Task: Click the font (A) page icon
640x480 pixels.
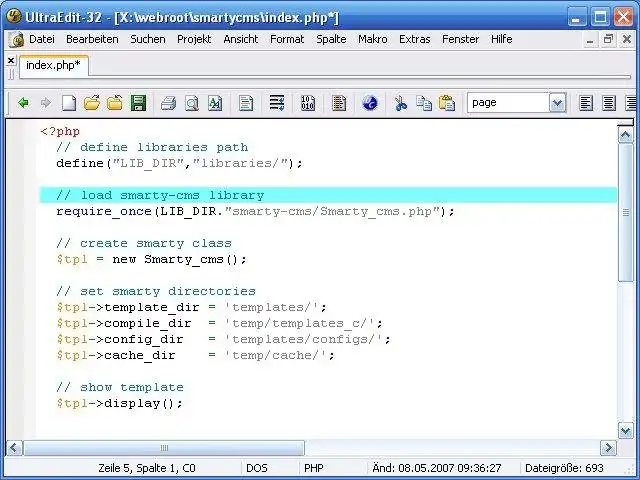Action: pyautogui.click(x=215, y=103)
